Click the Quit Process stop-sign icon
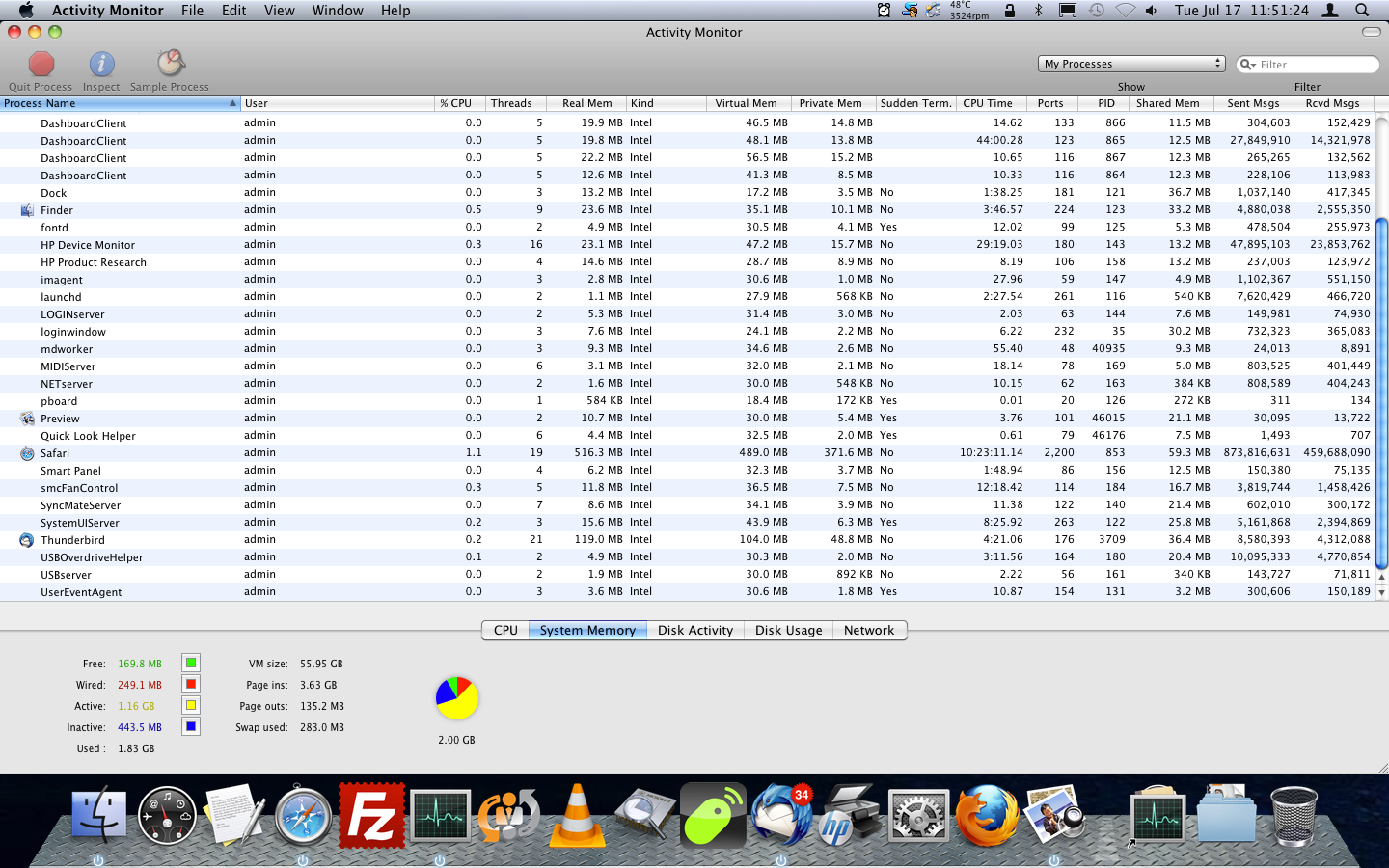Image resolution: width=1389 pixels, height=868 pixels. [41, 64]
